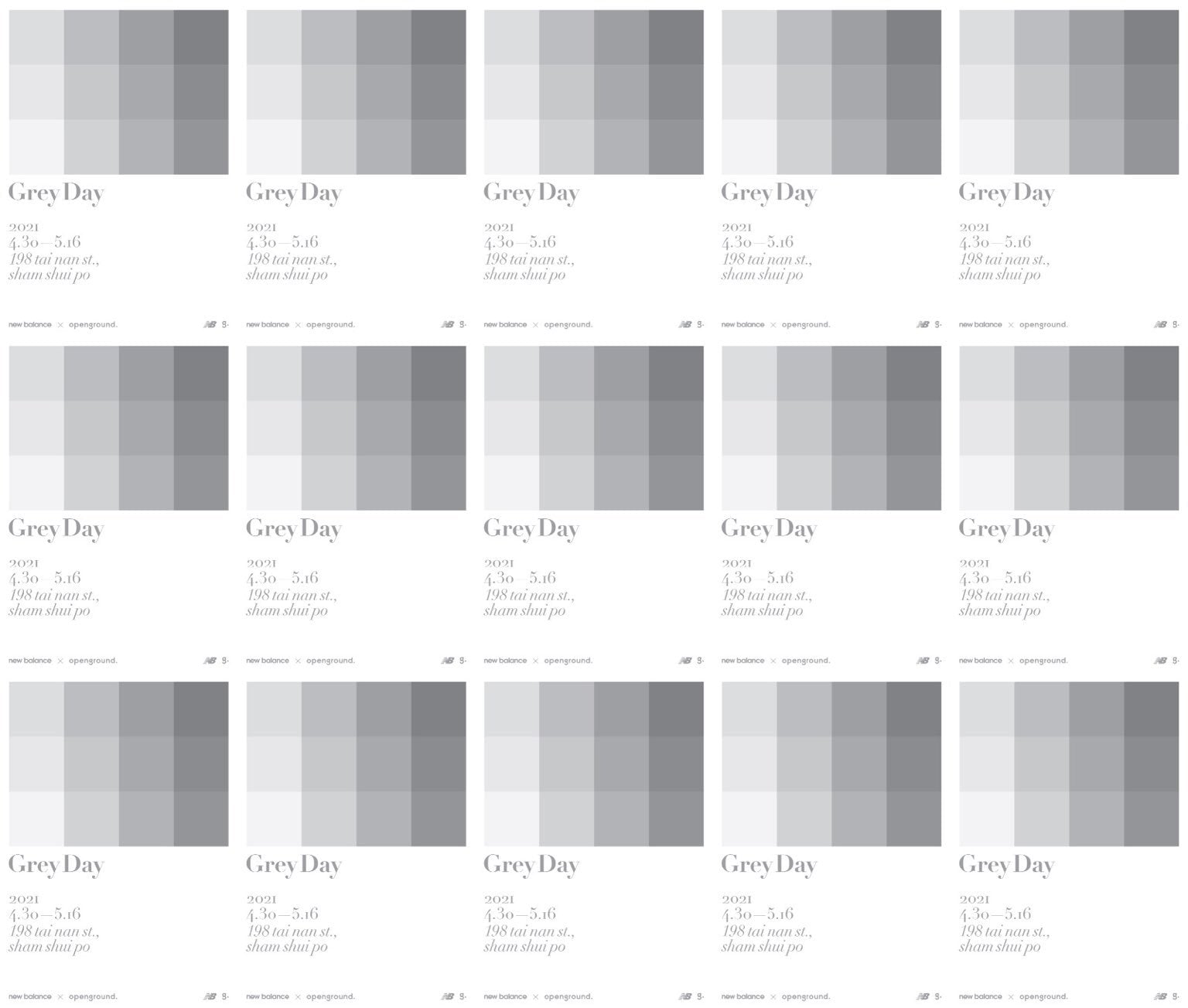Click '4.30—5.16' date on middle row last poster
This screenshot has width=1188, height=1008.
click(x=995, y=578)
